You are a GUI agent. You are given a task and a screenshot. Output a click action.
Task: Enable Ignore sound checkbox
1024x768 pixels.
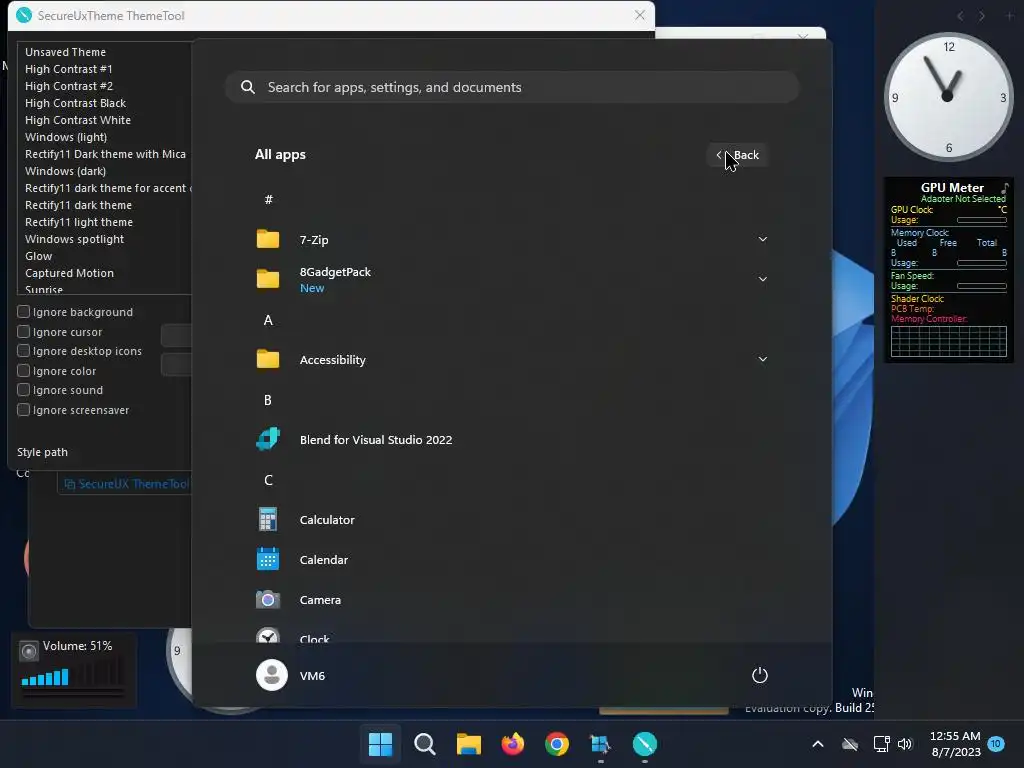click(24, 390)
